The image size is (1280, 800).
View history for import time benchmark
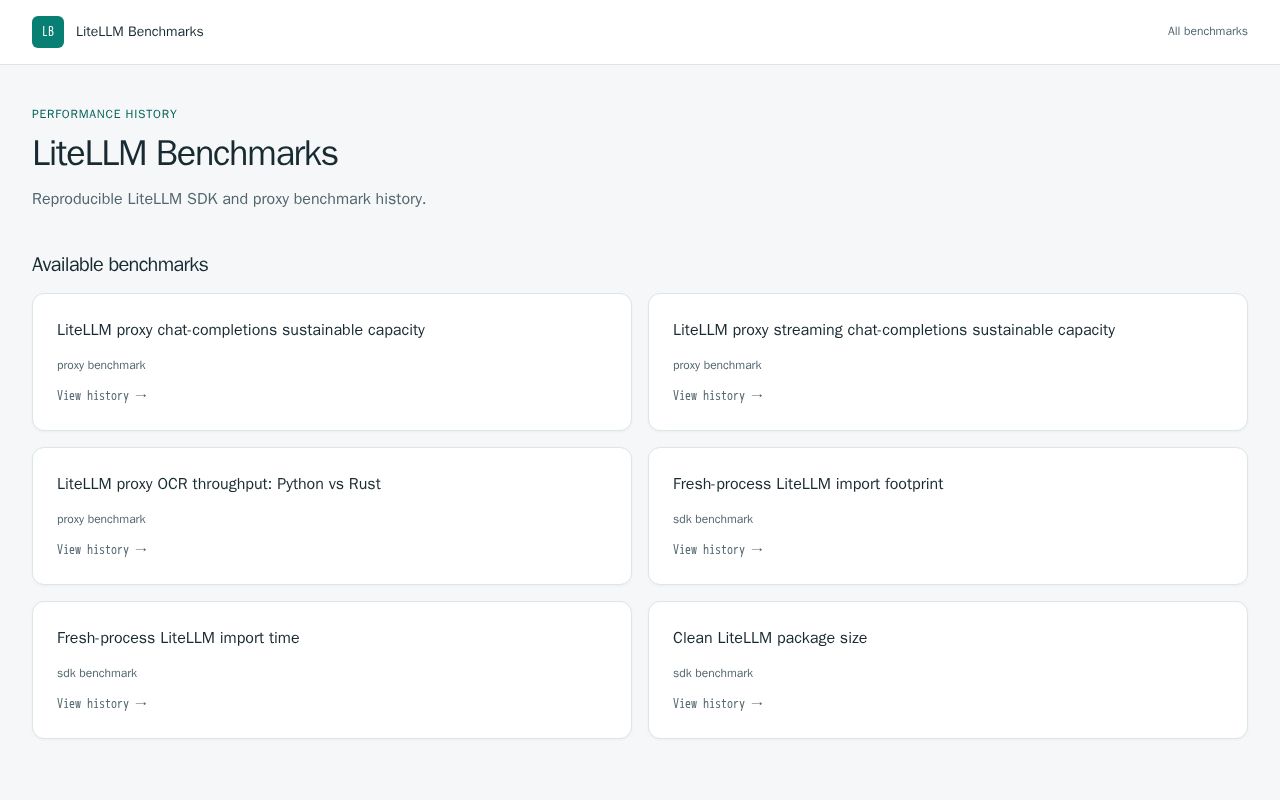tap(102, 704)
